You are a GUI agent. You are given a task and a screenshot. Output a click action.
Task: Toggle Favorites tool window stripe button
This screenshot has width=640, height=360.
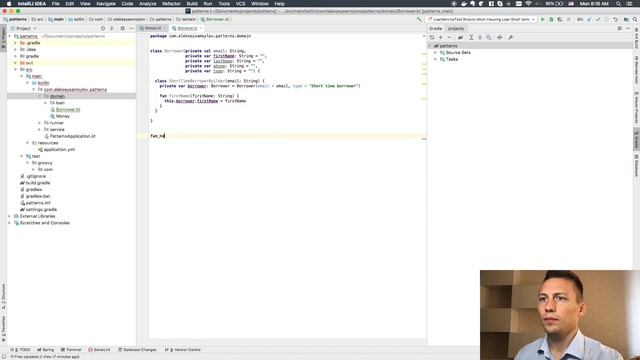pyautogui.click(x=3, y=329)
